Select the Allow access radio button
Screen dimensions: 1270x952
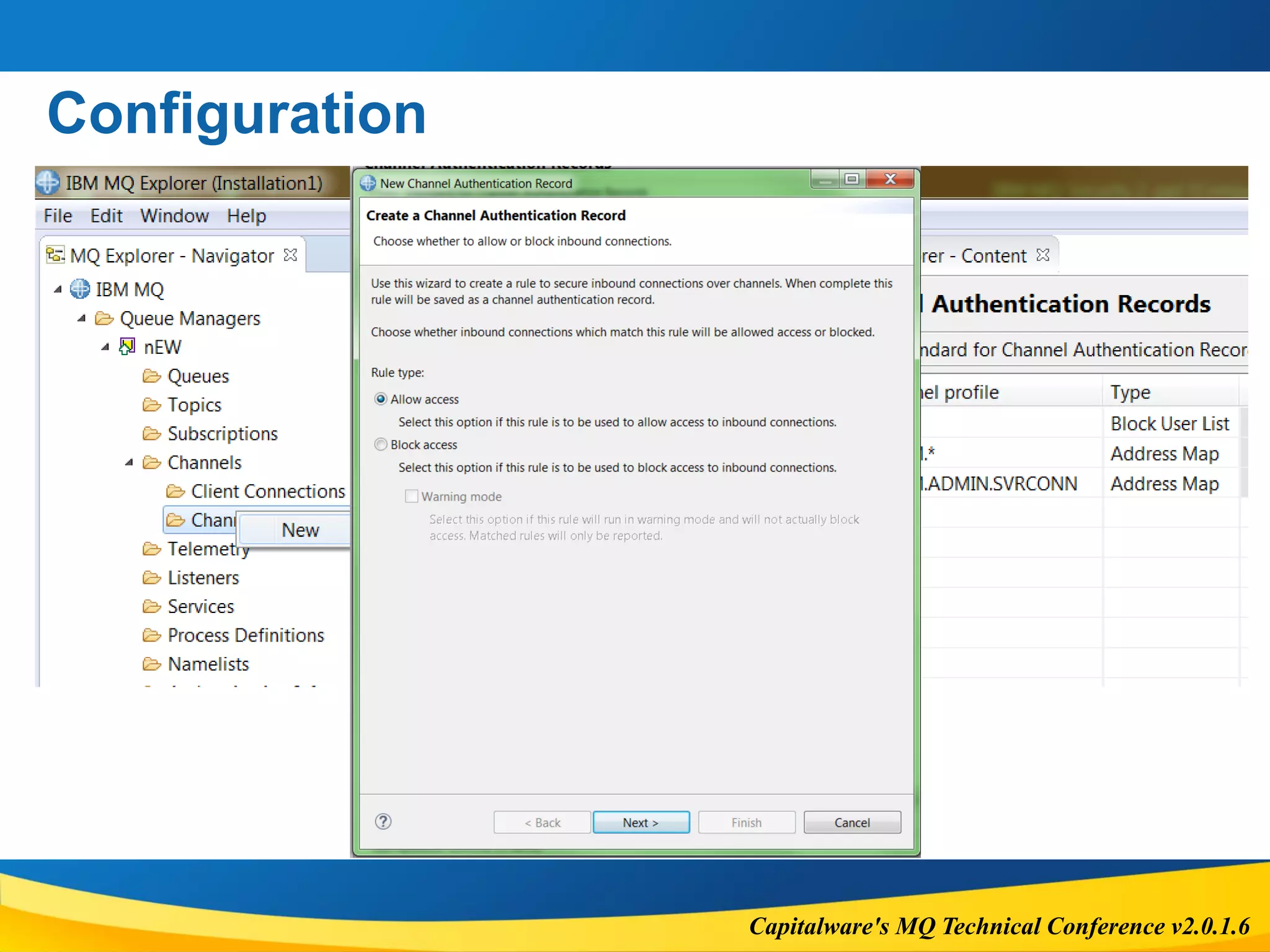[381, 399]
